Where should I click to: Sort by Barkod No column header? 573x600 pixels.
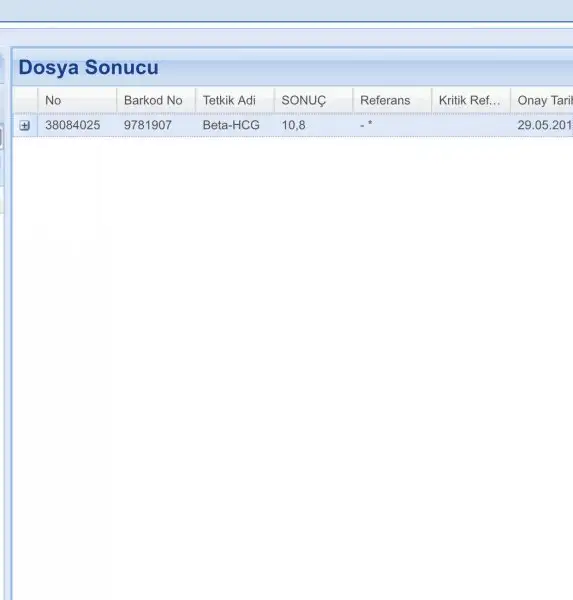(156, 100)
